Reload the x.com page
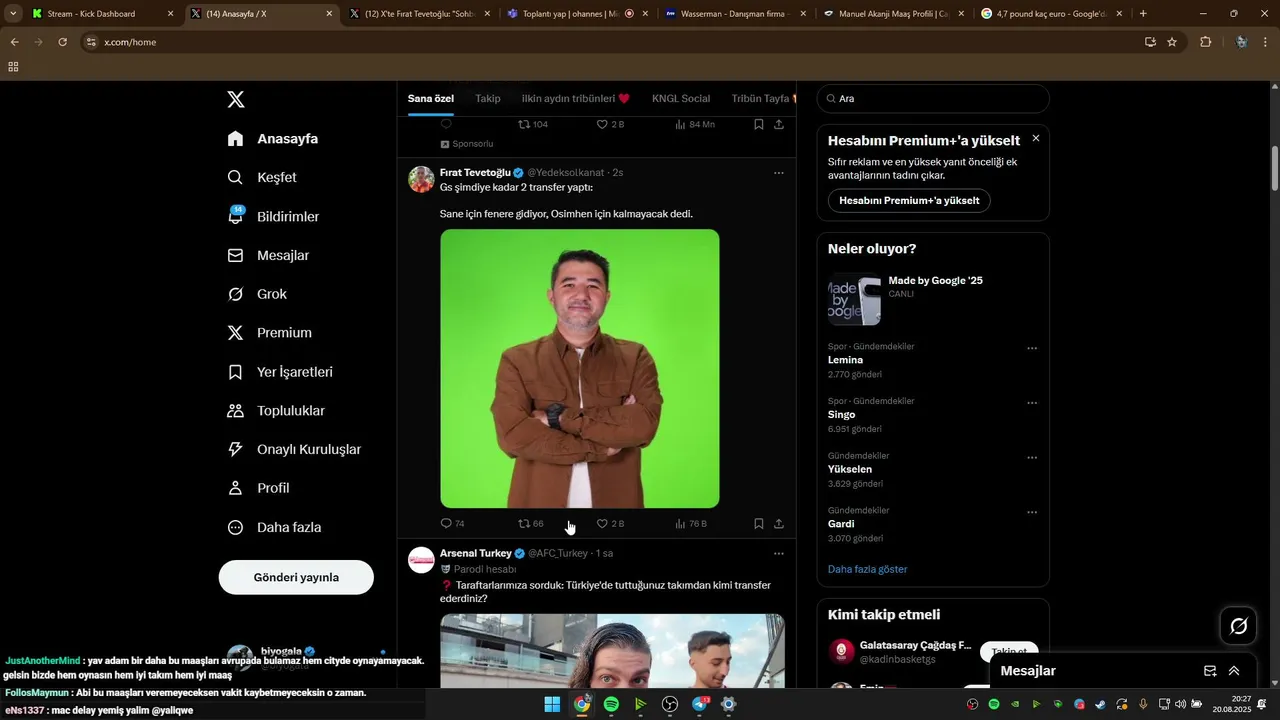This screenshot has width=1280, height=720. [63, 42]
